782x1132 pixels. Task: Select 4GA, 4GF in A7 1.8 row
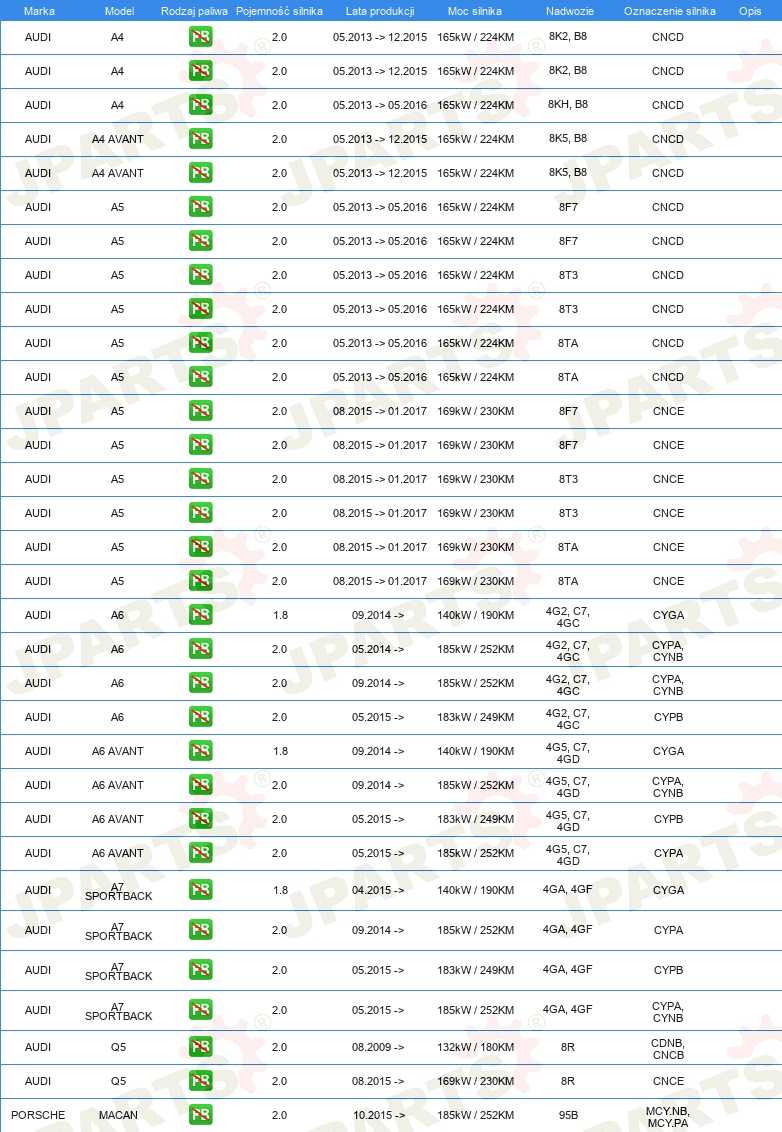click(x=568, y=889)
